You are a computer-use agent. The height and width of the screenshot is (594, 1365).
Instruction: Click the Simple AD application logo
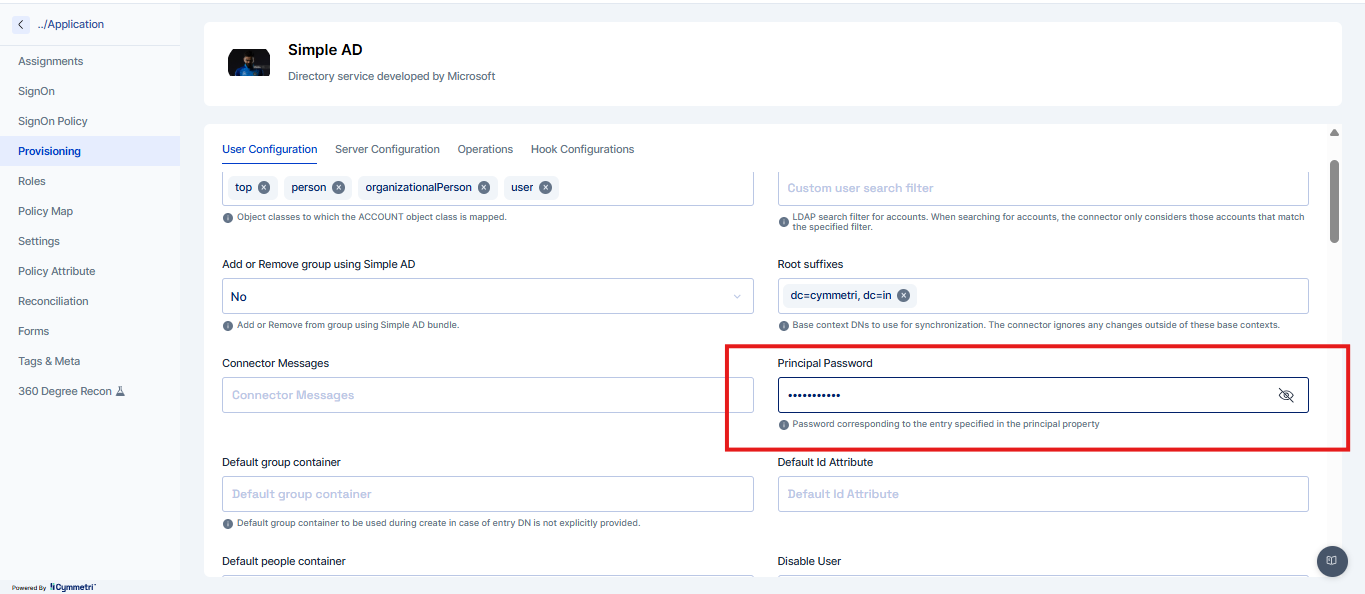pos(249,62)
